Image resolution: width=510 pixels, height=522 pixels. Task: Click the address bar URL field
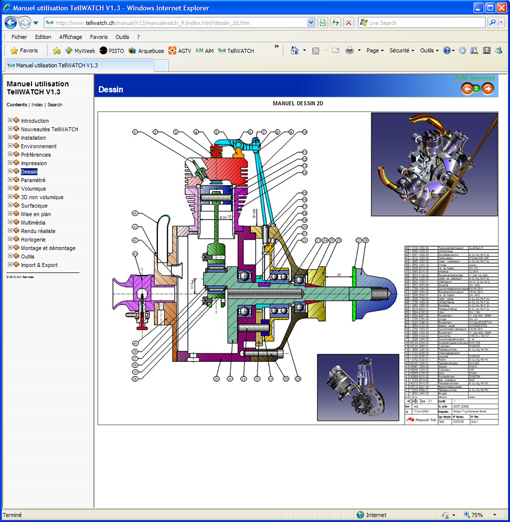pos(176,23)
